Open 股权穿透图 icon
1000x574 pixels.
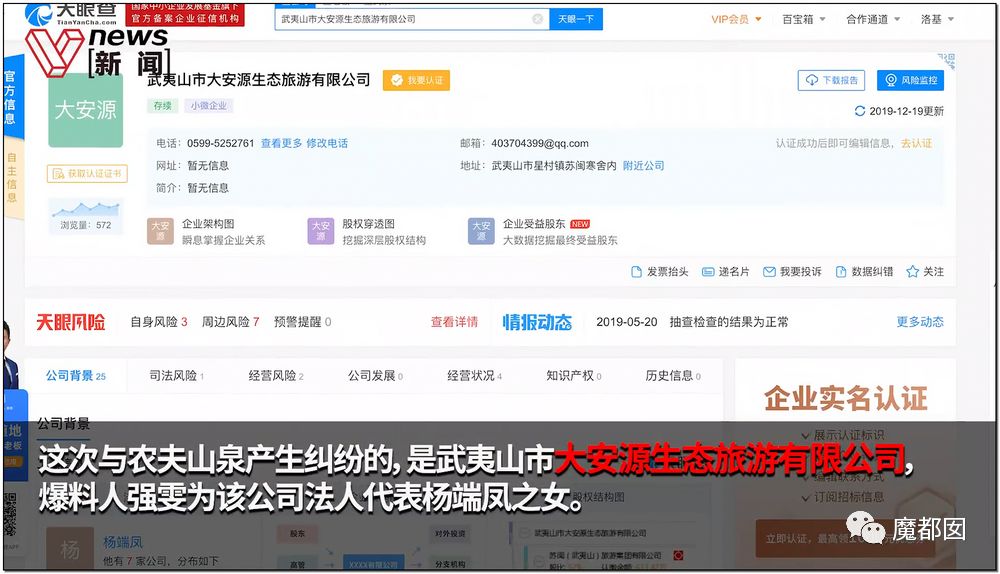pyautogui.click(x=321, y=232)
